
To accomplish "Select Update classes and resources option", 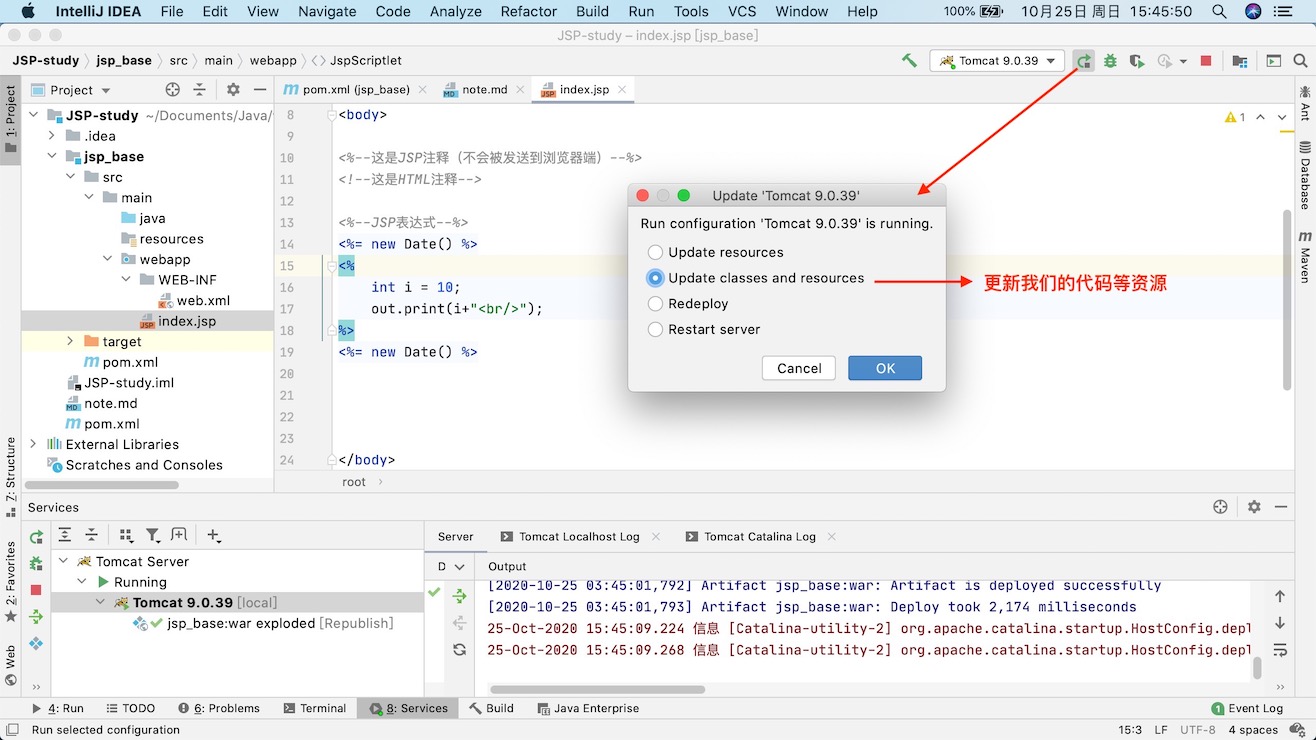I will tap(755, 278).
